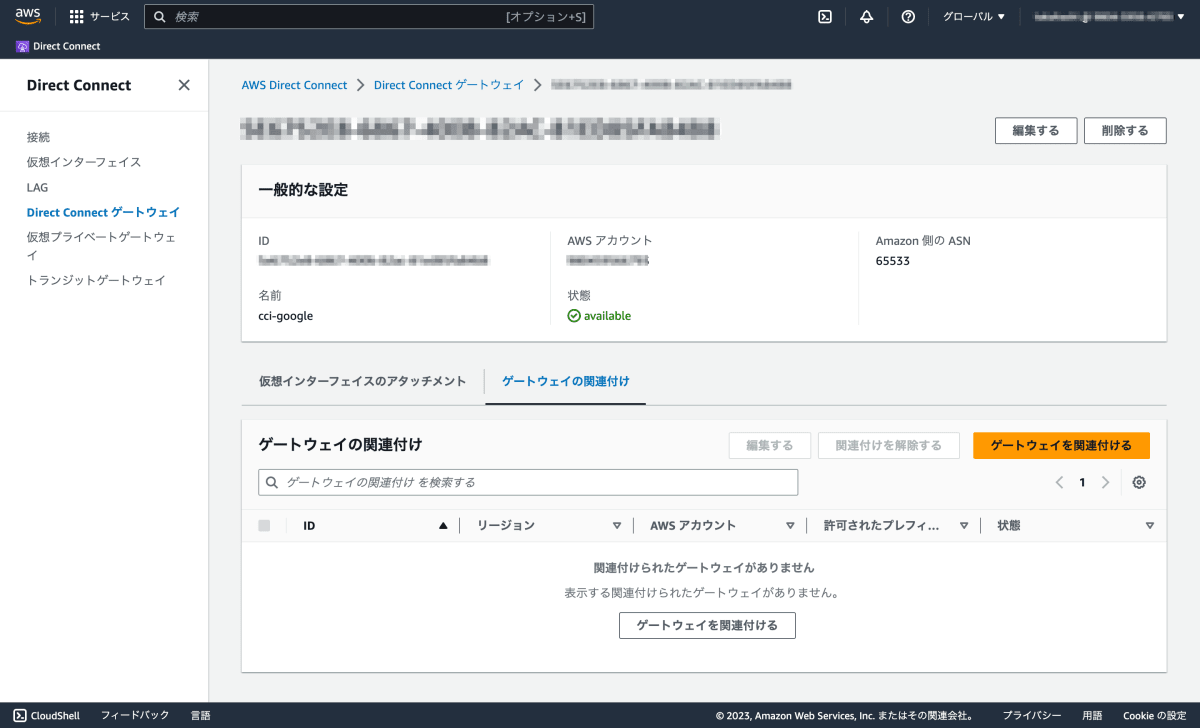Open the グローバル region dropdown
This screenshot has height=728, width=1200.
pos(974,17)
